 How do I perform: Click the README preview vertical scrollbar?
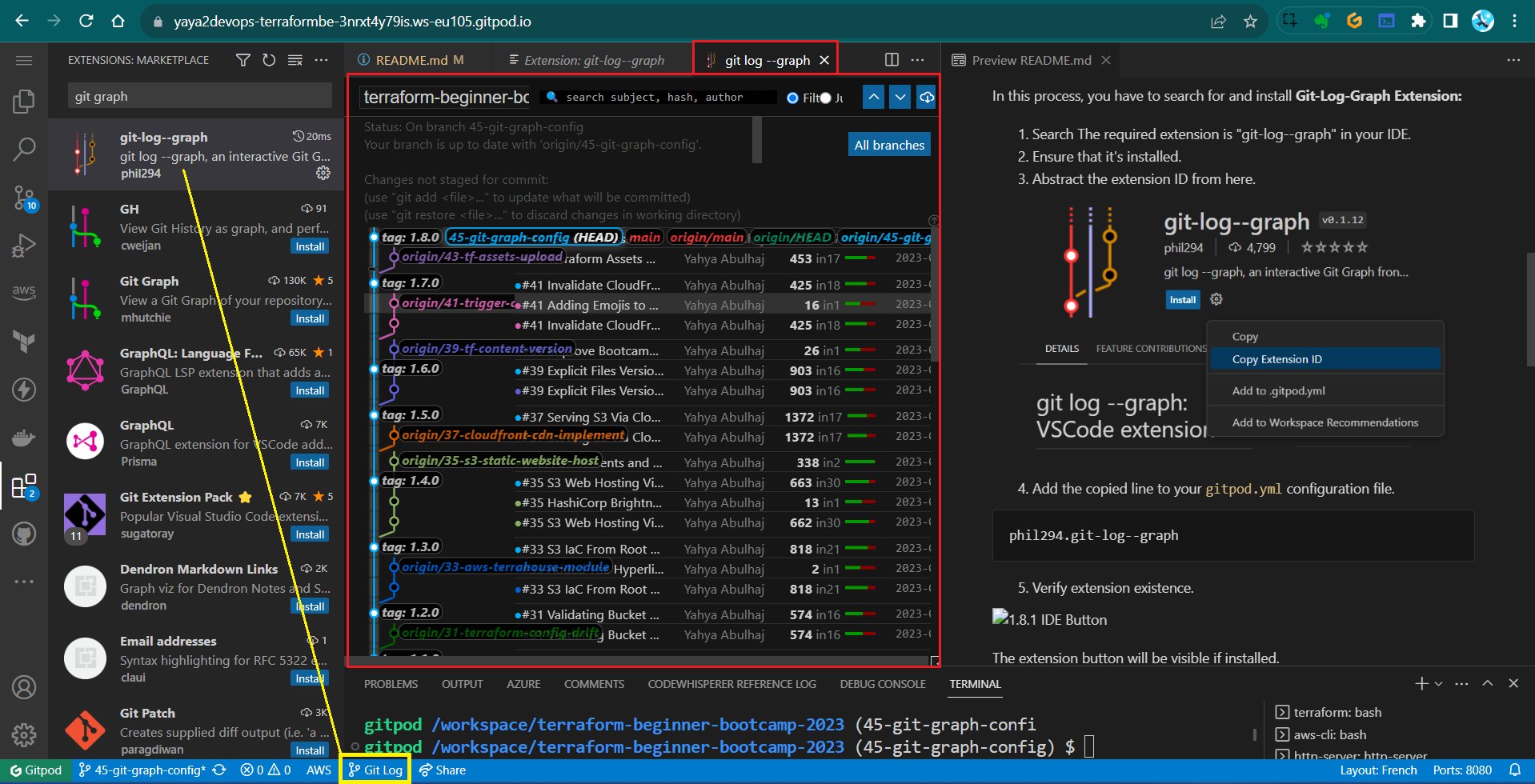click(x=1529, y=309)
